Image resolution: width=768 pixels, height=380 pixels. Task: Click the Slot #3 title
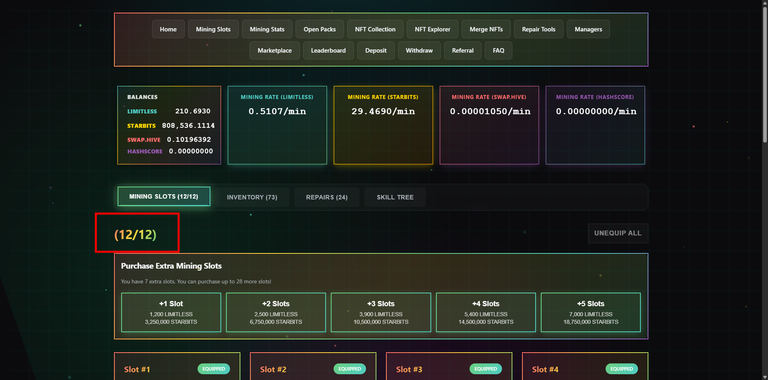click(x=409, y=369)
